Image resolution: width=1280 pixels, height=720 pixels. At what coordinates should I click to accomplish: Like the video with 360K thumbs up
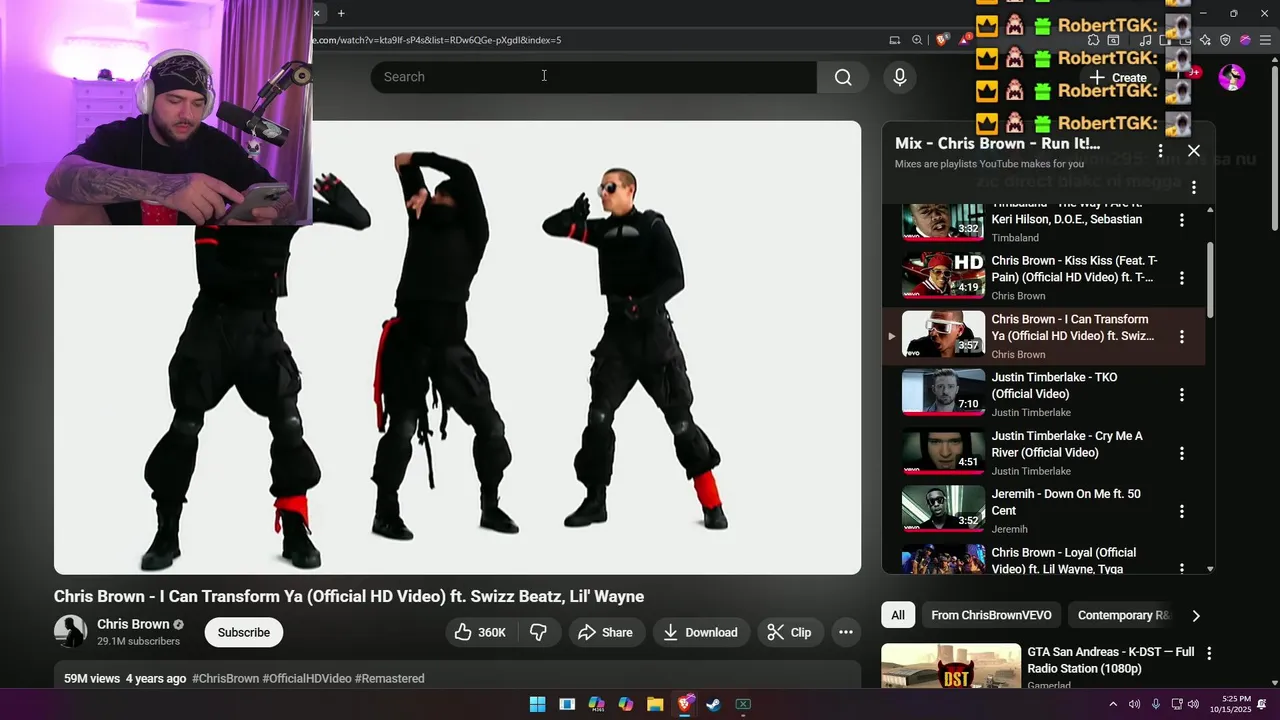pyautogui.click(x=481, y=632)
